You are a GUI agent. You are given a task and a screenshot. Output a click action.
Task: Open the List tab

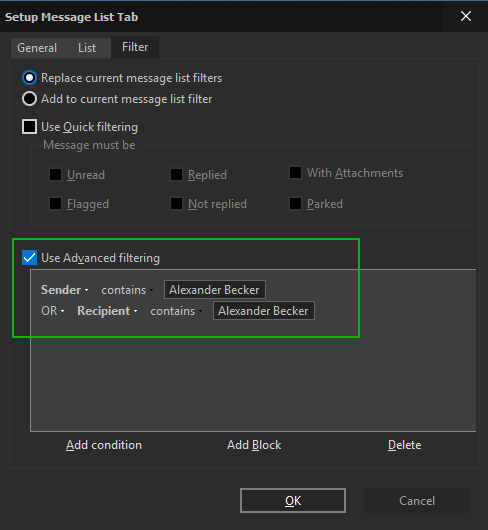pos(87,48)
